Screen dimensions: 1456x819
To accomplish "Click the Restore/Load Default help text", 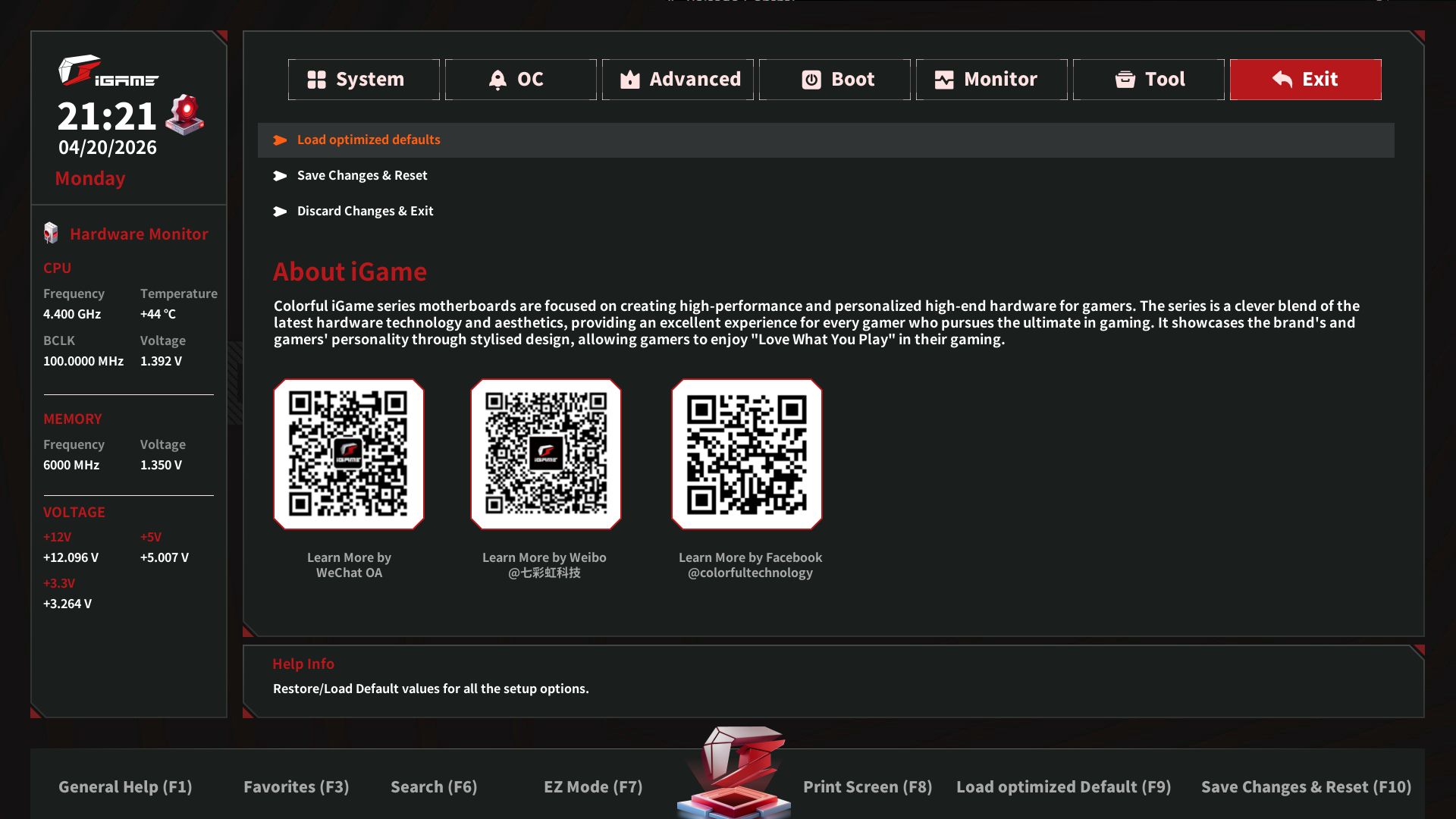I will pyautogui.click(x=431, y=689).
